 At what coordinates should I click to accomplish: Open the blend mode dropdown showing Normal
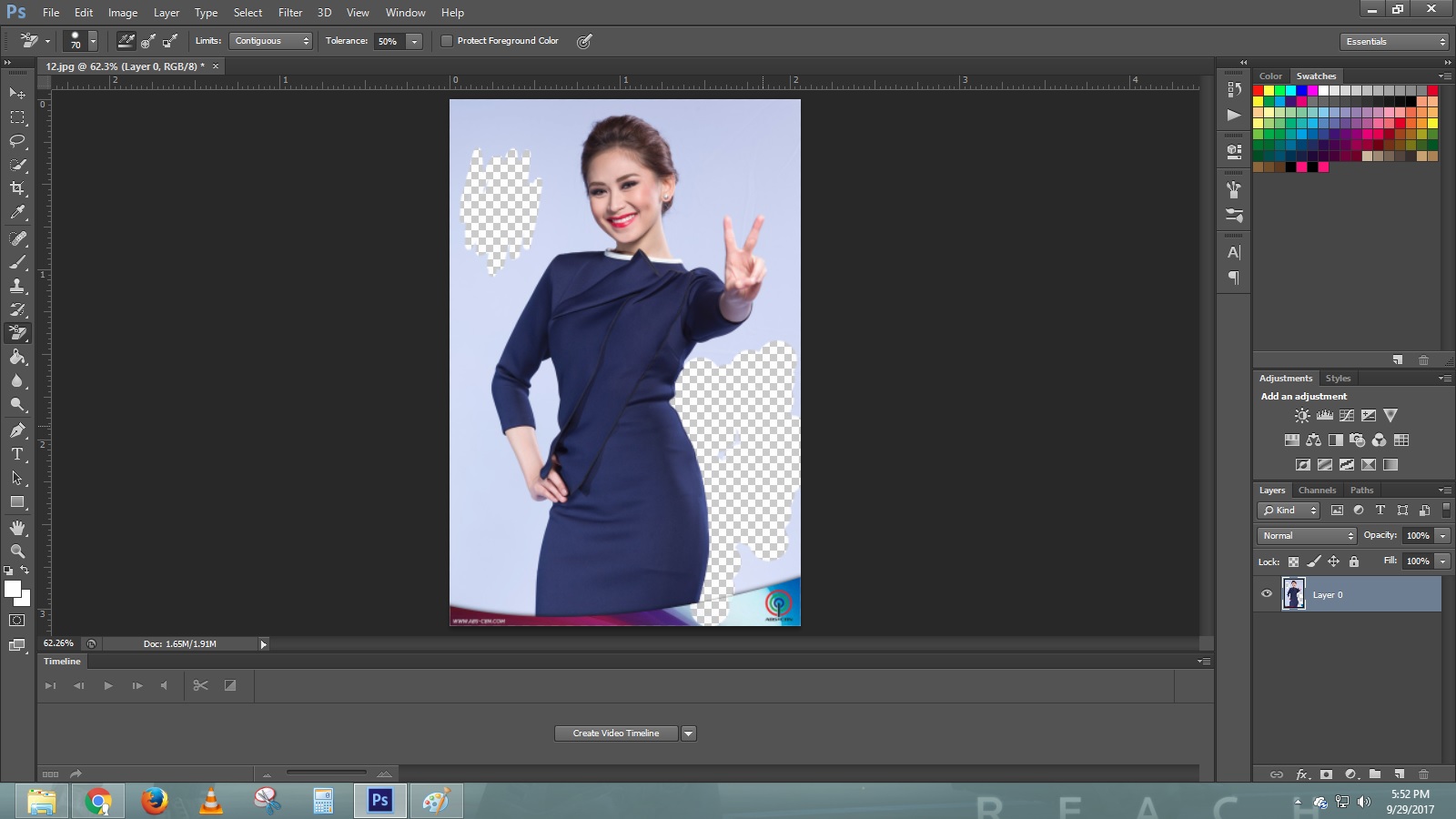1306,535
